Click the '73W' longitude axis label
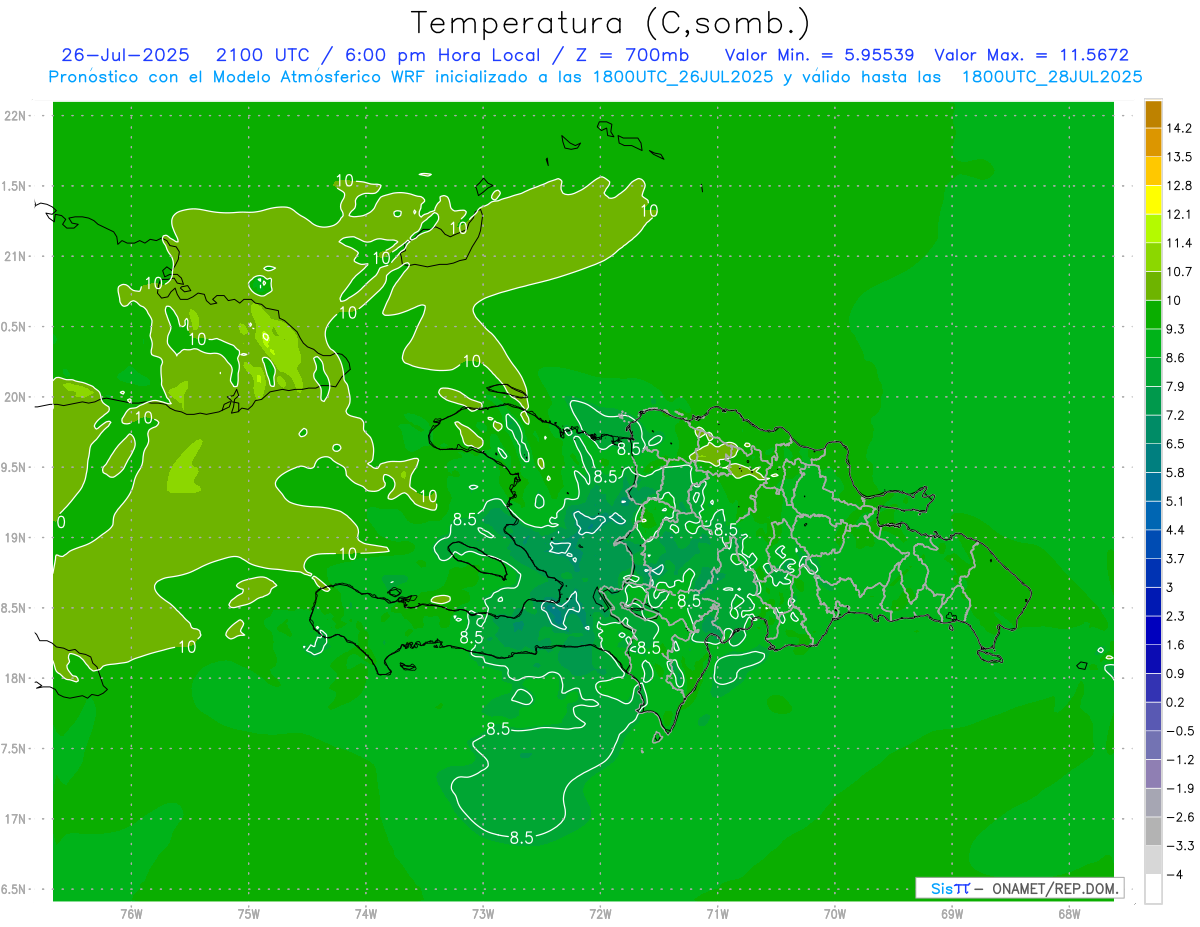 (x=483, y=914)
